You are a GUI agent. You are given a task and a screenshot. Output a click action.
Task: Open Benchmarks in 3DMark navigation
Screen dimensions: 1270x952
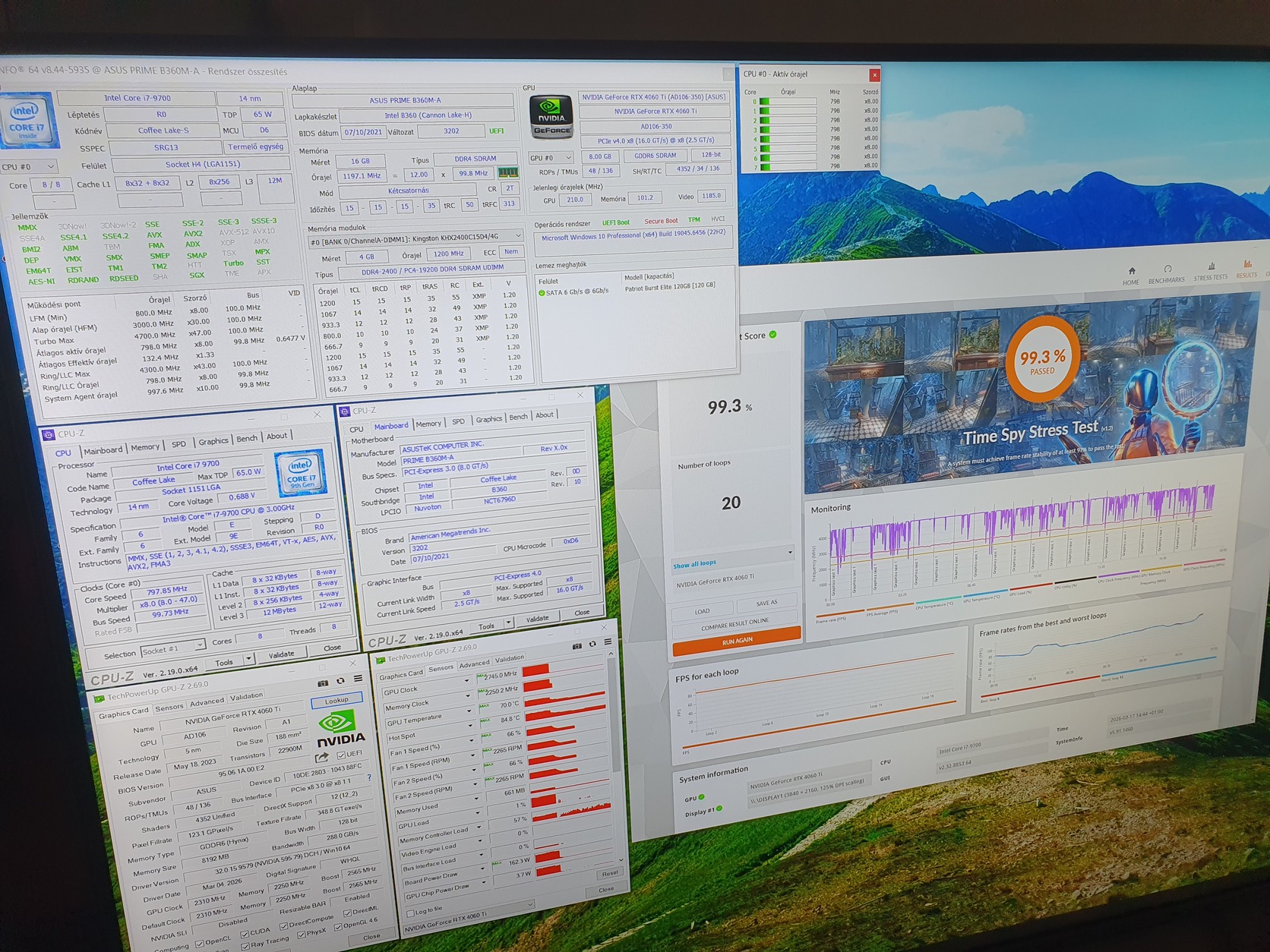click(x=1167, y=274)
